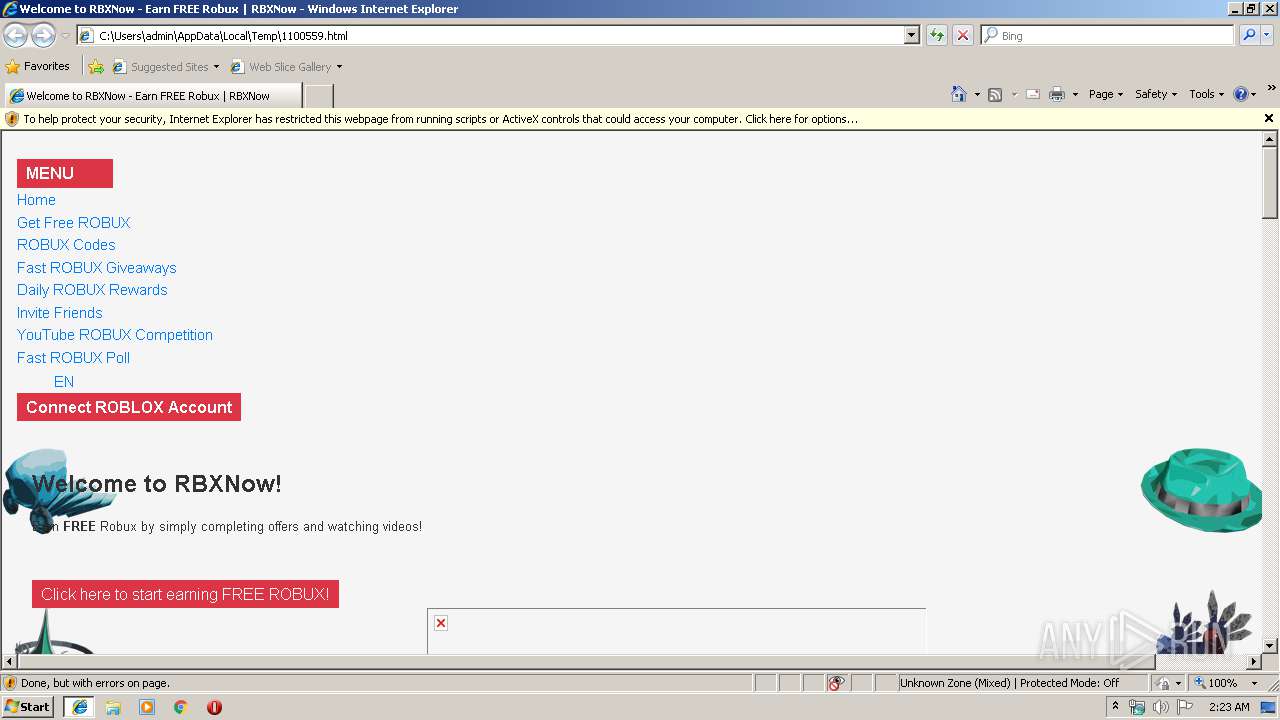Click the horizontal scrollbar left arrow
The height and width of the screenshot is (720, 1280).
9,662
